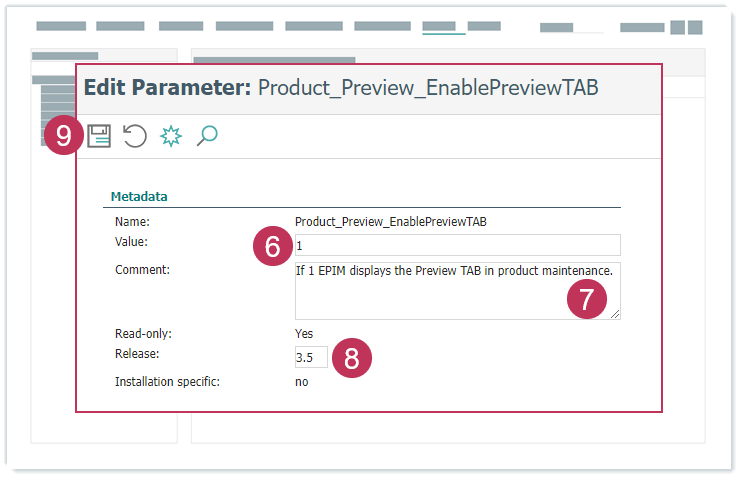Click the Metadata section header
The image size is (741, 479).
click(x=139, y=196)
